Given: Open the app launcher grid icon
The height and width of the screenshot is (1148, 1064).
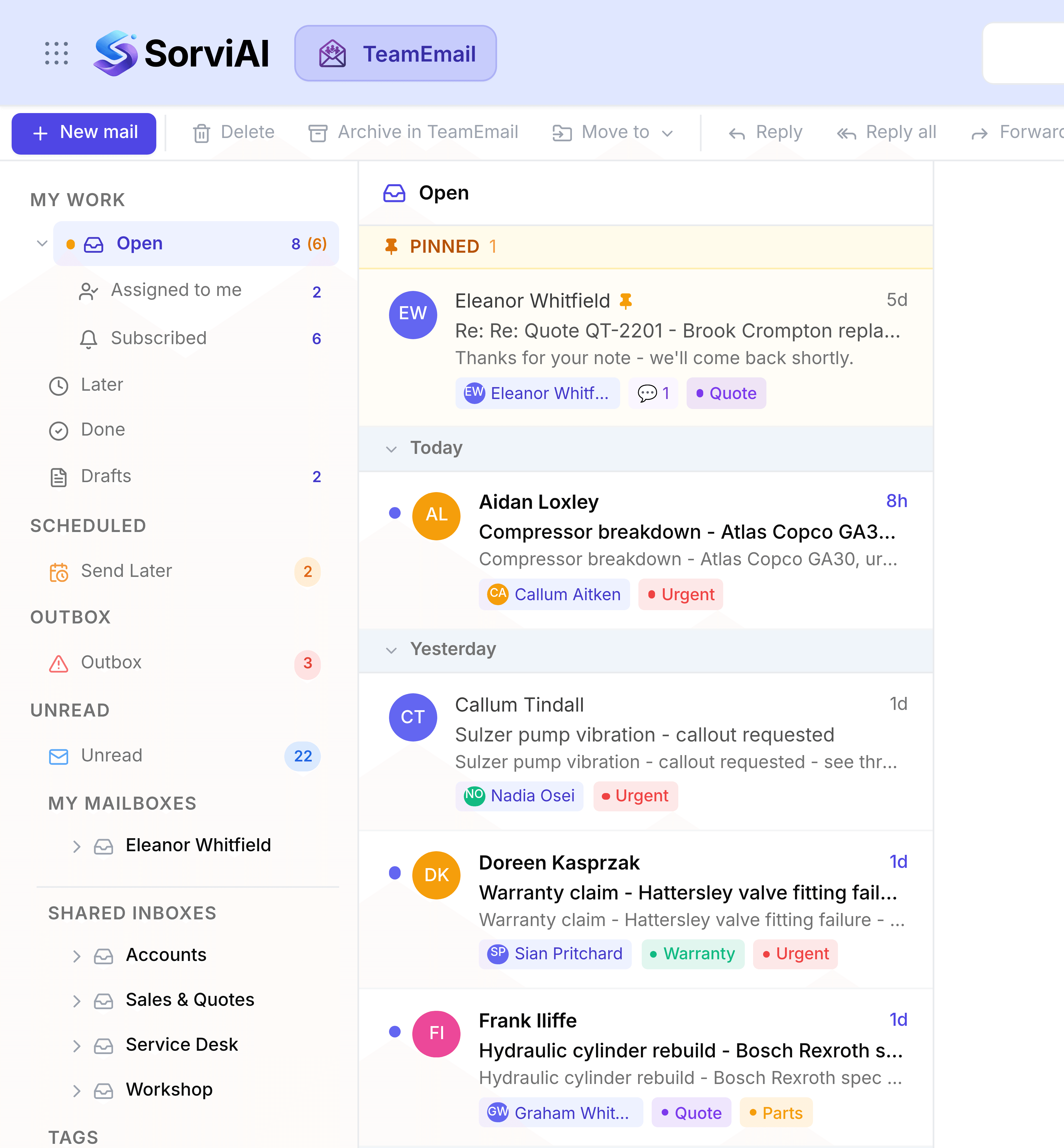Looking at the screenshot, I should 57,53.
